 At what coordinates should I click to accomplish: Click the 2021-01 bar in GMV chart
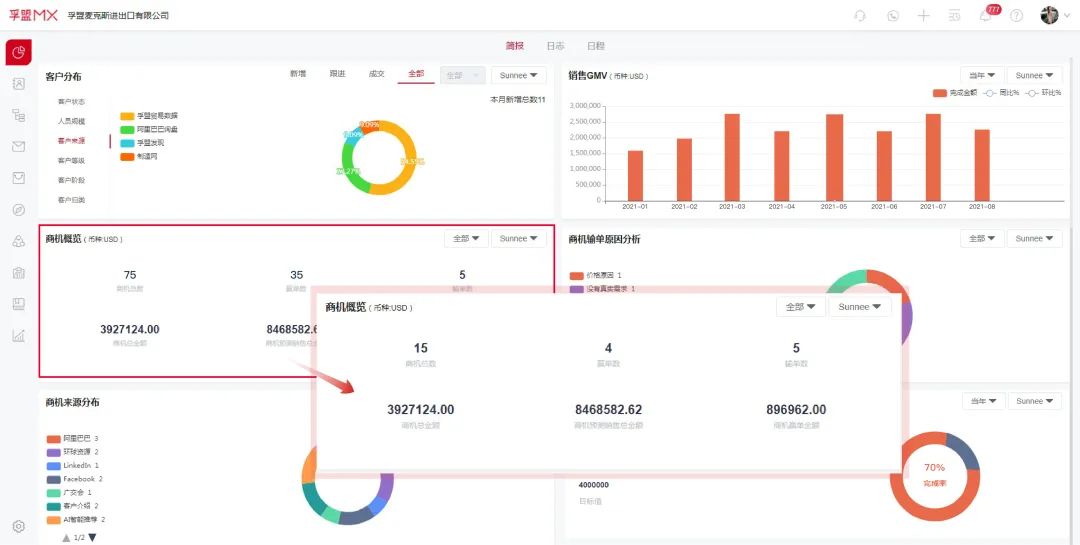[635, 176]
